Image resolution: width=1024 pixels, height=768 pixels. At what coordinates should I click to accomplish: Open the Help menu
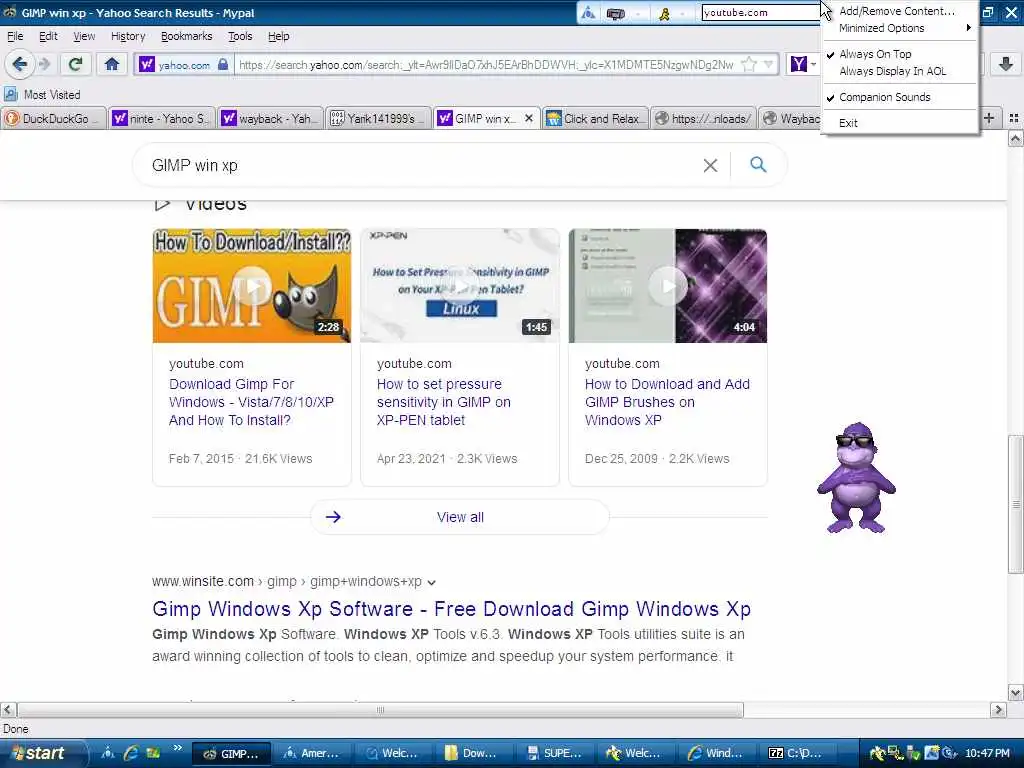pyautogui.click(x=278, y=36)
